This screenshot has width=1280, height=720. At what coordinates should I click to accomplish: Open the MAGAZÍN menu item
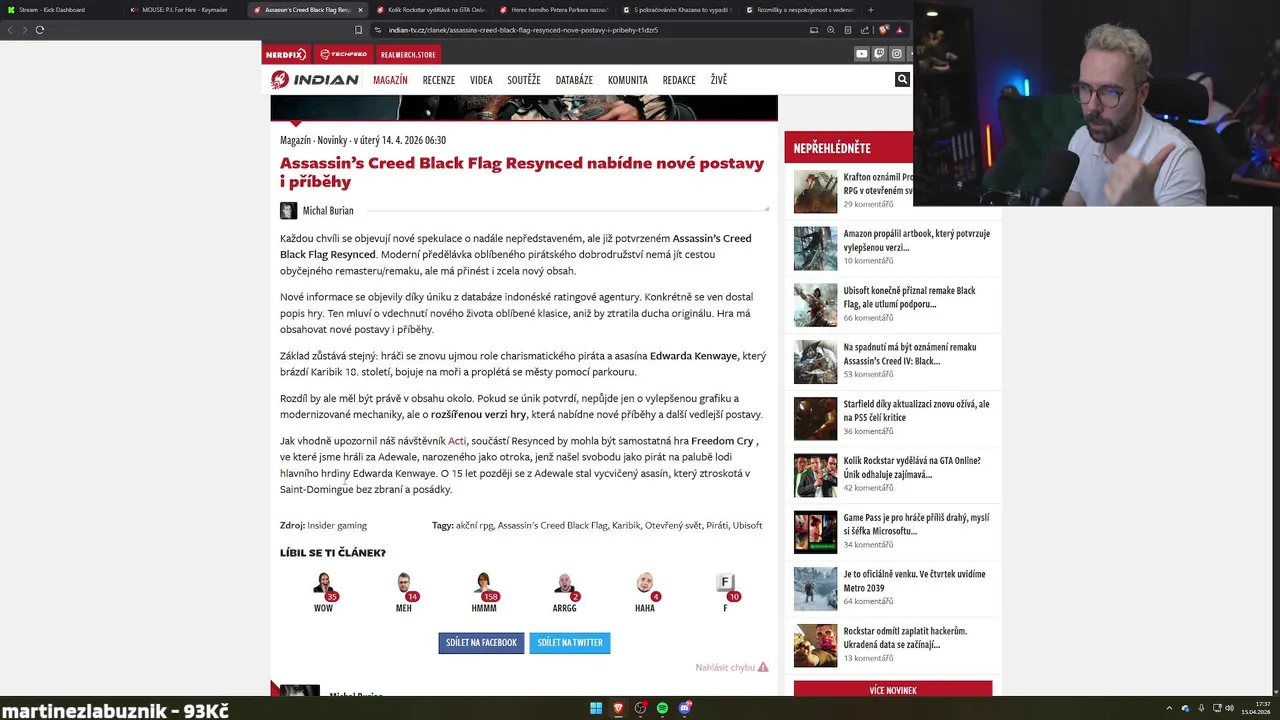click(x=390, y=80)
